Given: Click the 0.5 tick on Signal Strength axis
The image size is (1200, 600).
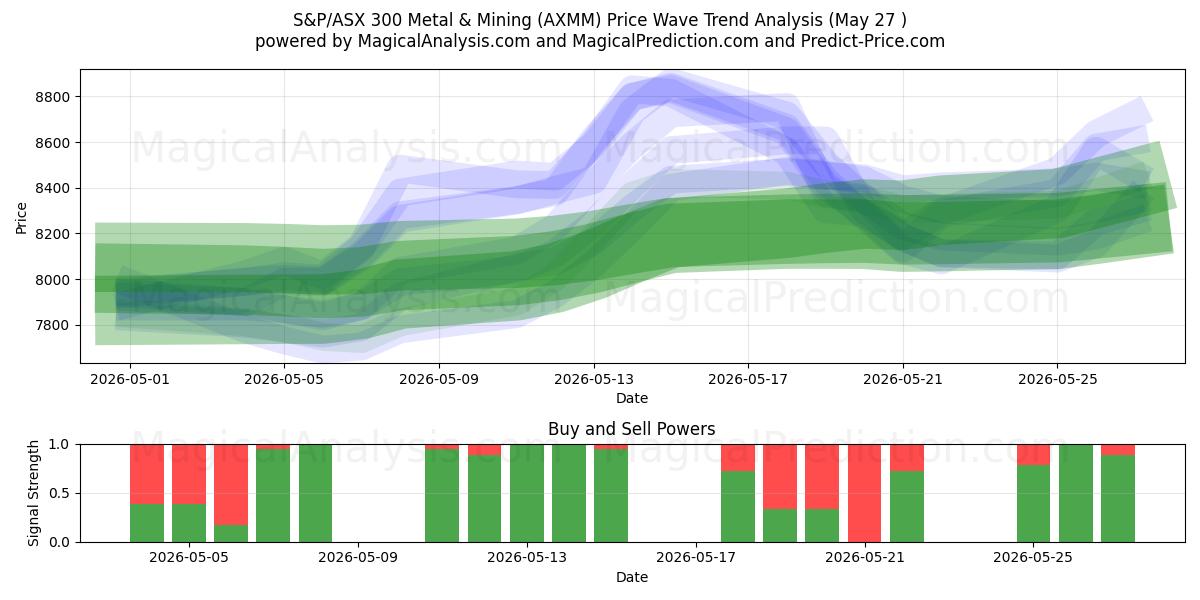Looking at the screenshot, I should click(60, 493).
